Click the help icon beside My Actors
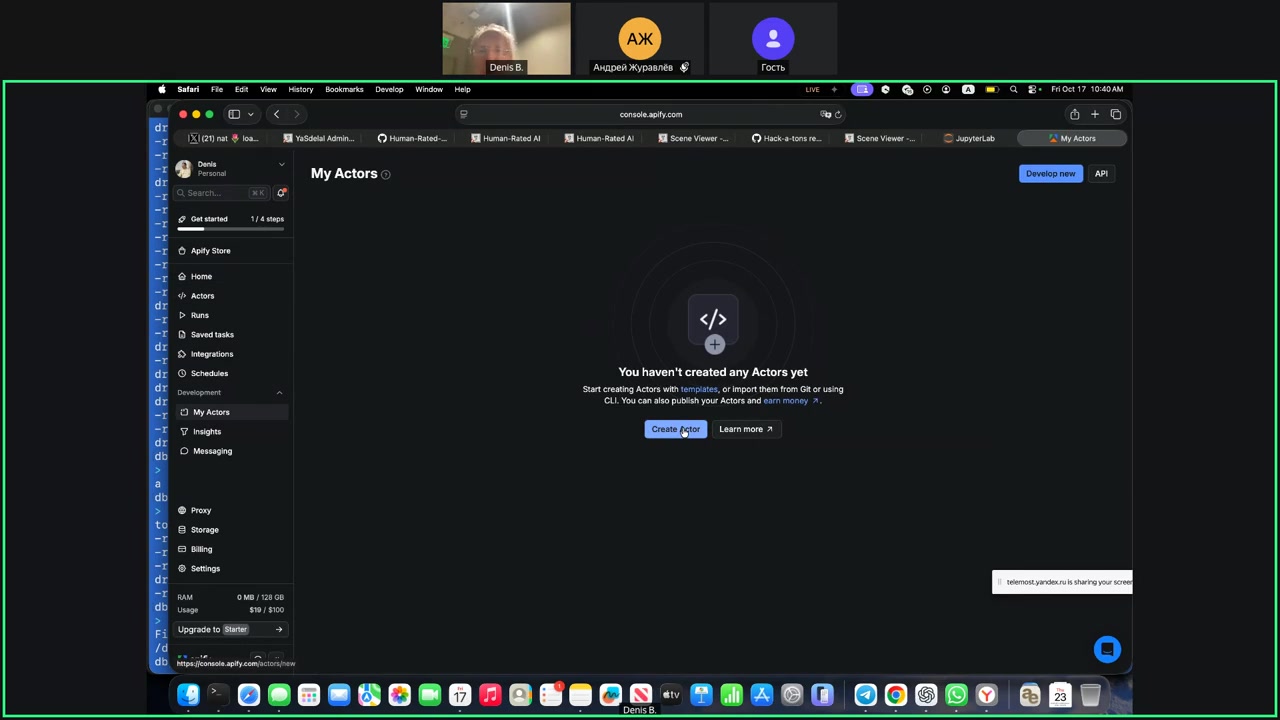The height and width of the screenshot is (720, 1280). pyautogui.click(x=386, y=175)
